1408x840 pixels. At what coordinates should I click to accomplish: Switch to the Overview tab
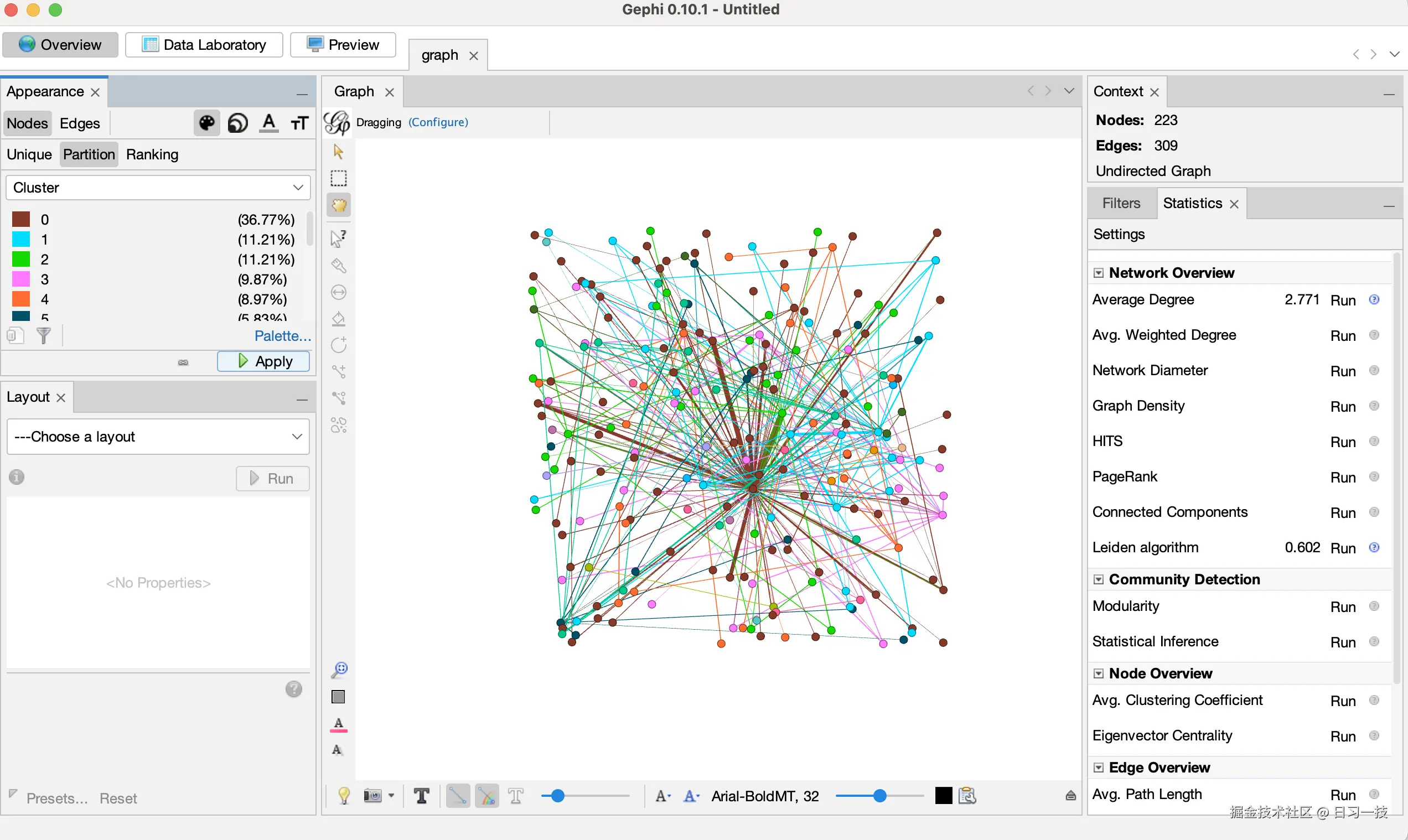[60, 45]
